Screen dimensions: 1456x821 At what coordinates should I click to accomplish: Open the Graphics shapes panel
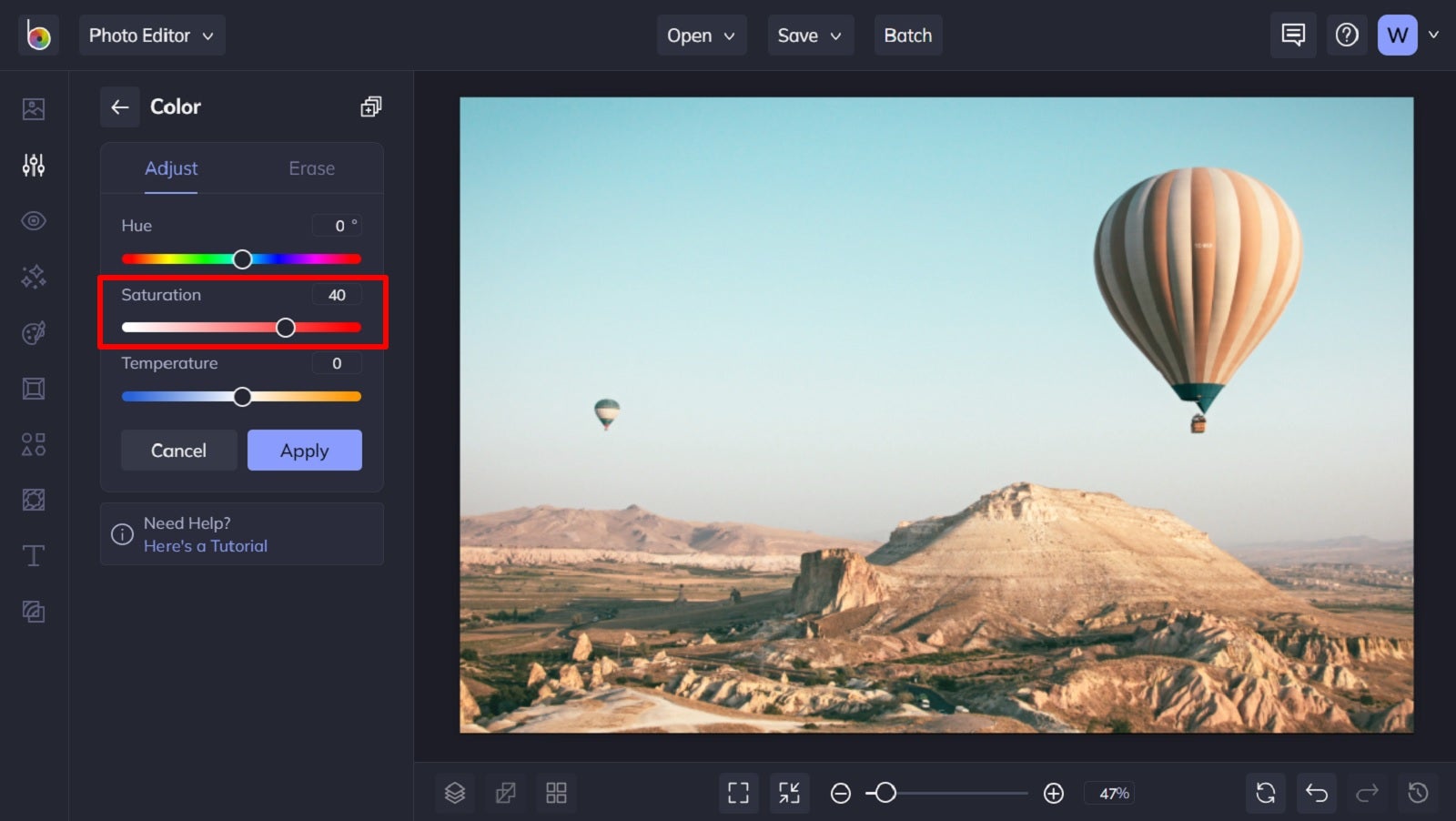(34, 444)
